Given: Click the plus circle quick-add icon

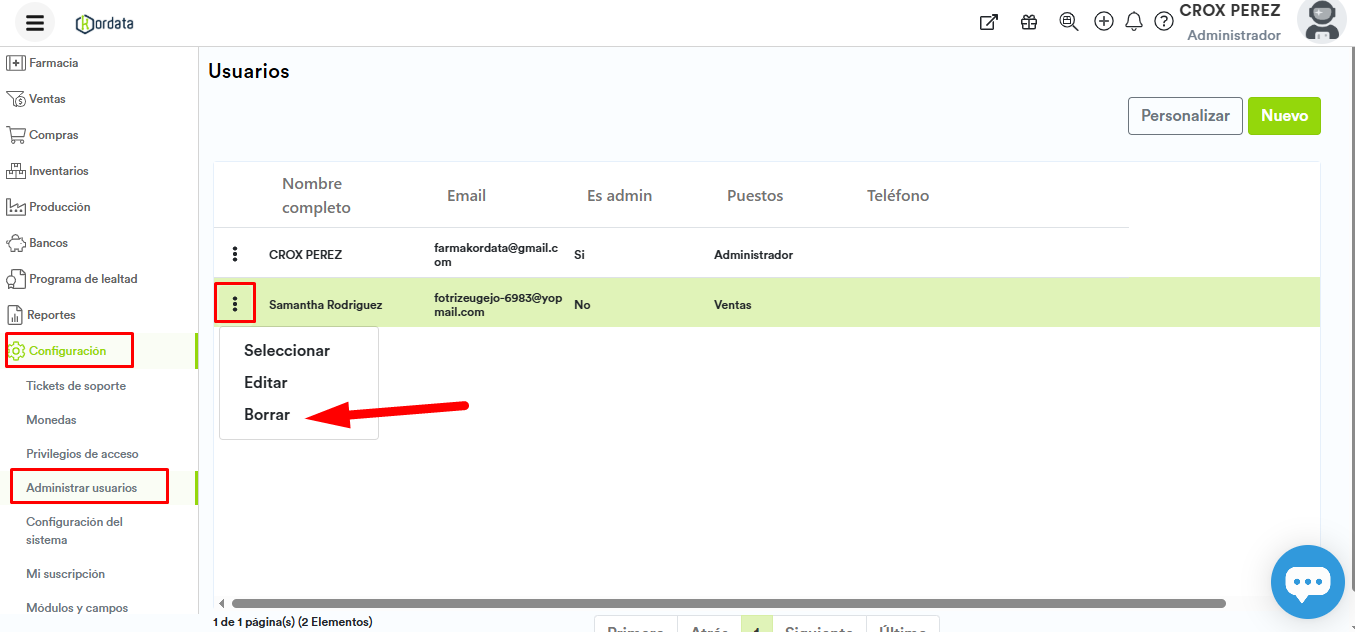Looking at the screenshot, I should click(x=1104, y=21).
